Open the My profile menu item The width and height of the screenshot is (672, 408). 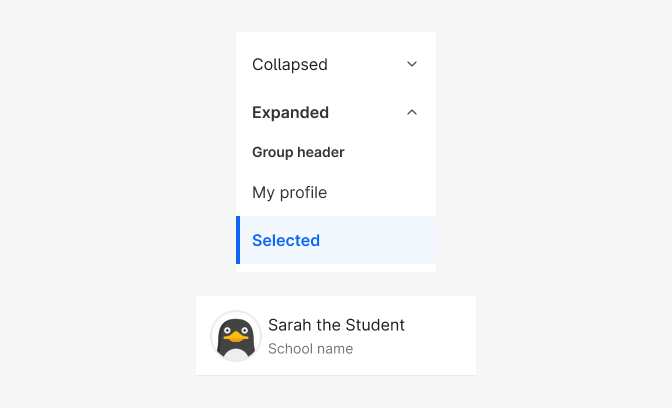[336, 192]
